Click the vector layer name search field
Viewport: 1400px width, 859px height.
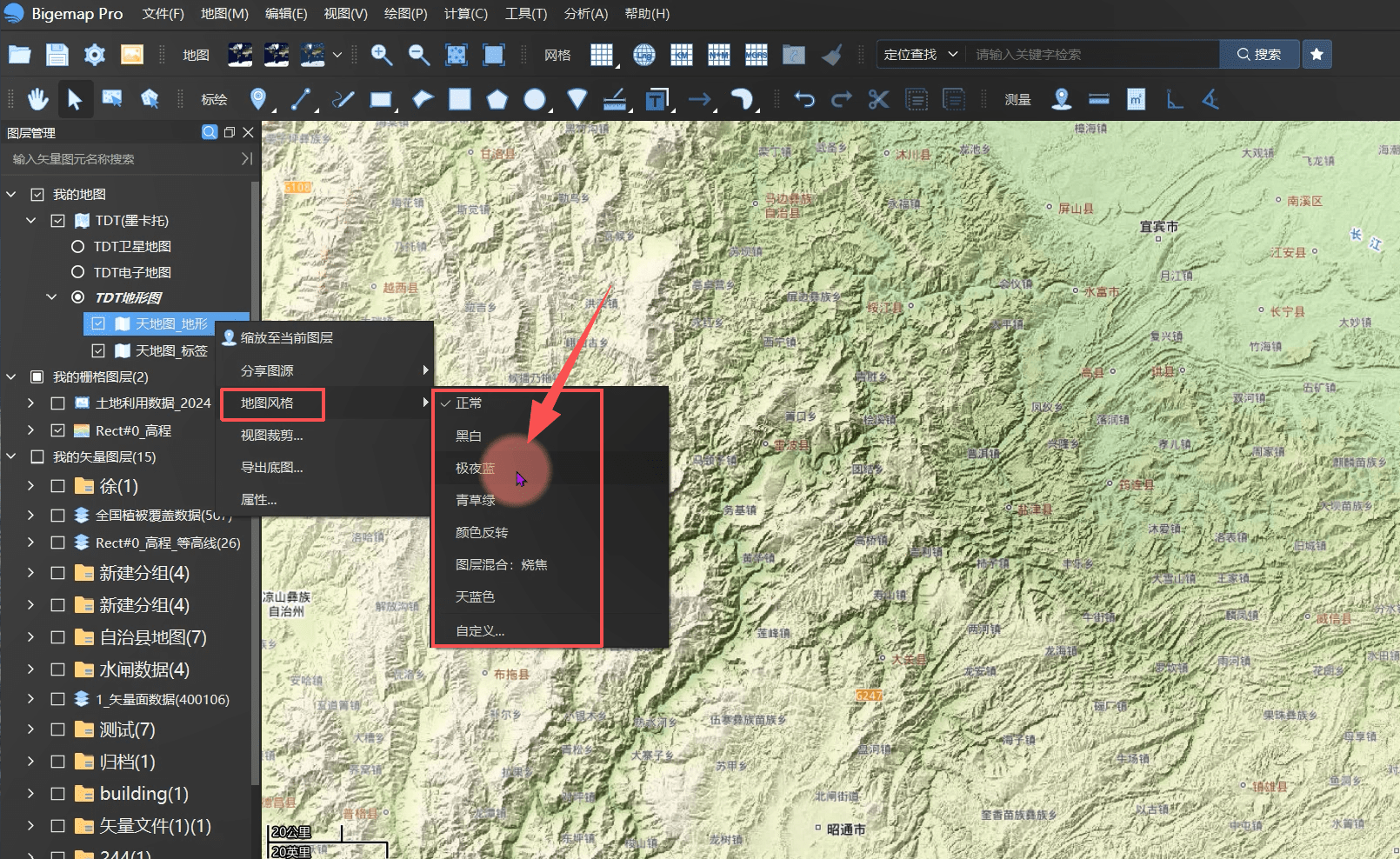tap(122, 159)
